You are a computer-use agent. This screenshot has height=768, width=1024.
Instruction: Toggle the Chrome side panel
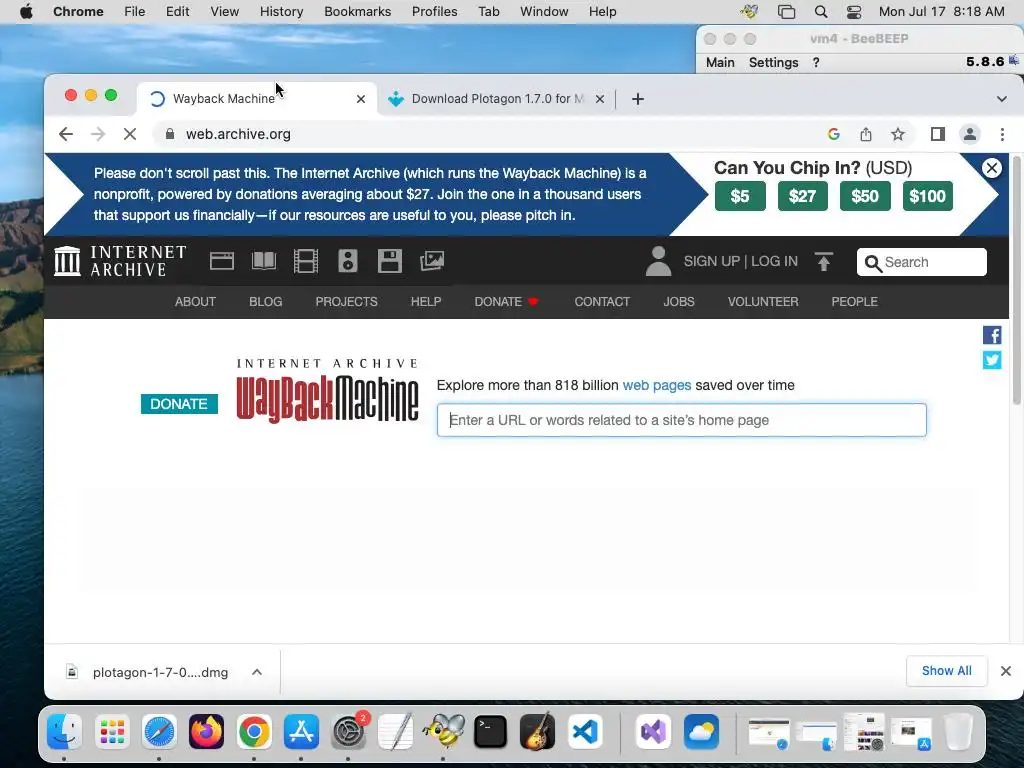[x=938, y=134]
